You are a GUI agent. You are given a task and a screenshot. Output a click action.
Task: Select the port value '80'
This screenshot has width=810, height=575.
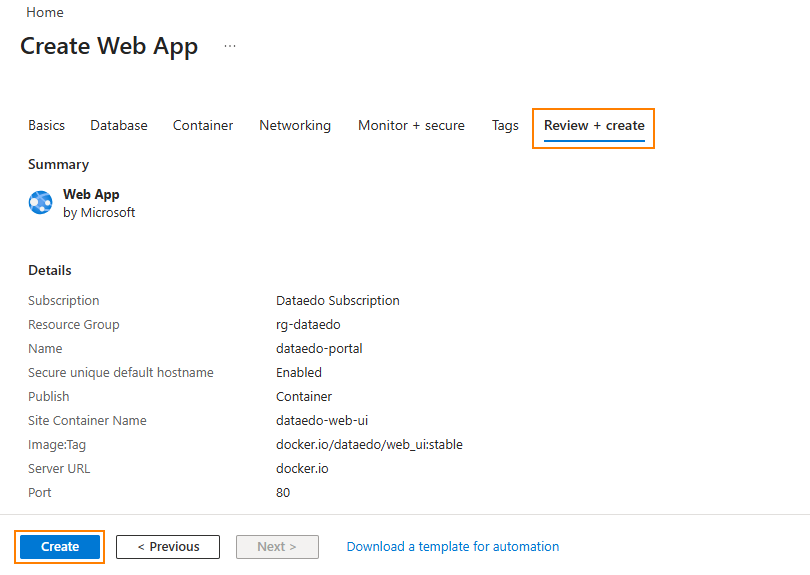pos(283,493)
